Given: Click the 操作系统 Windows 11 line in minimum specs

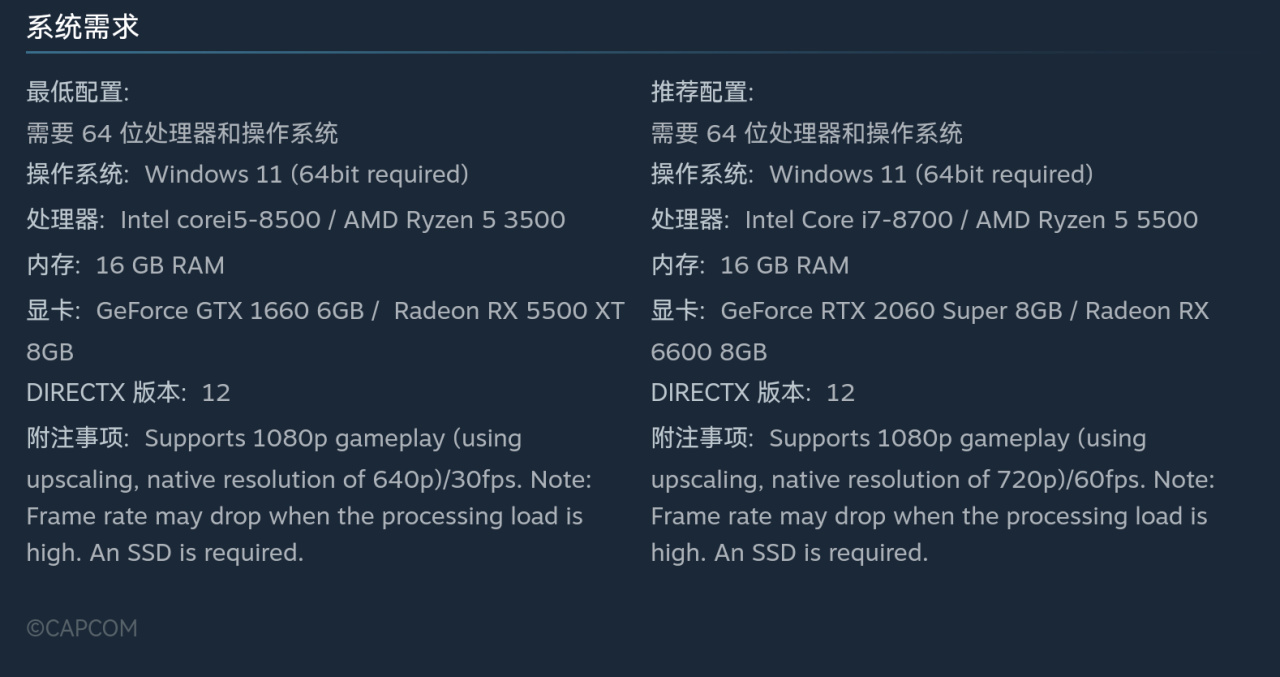Looking at the screenshot, I should (247, 174).
